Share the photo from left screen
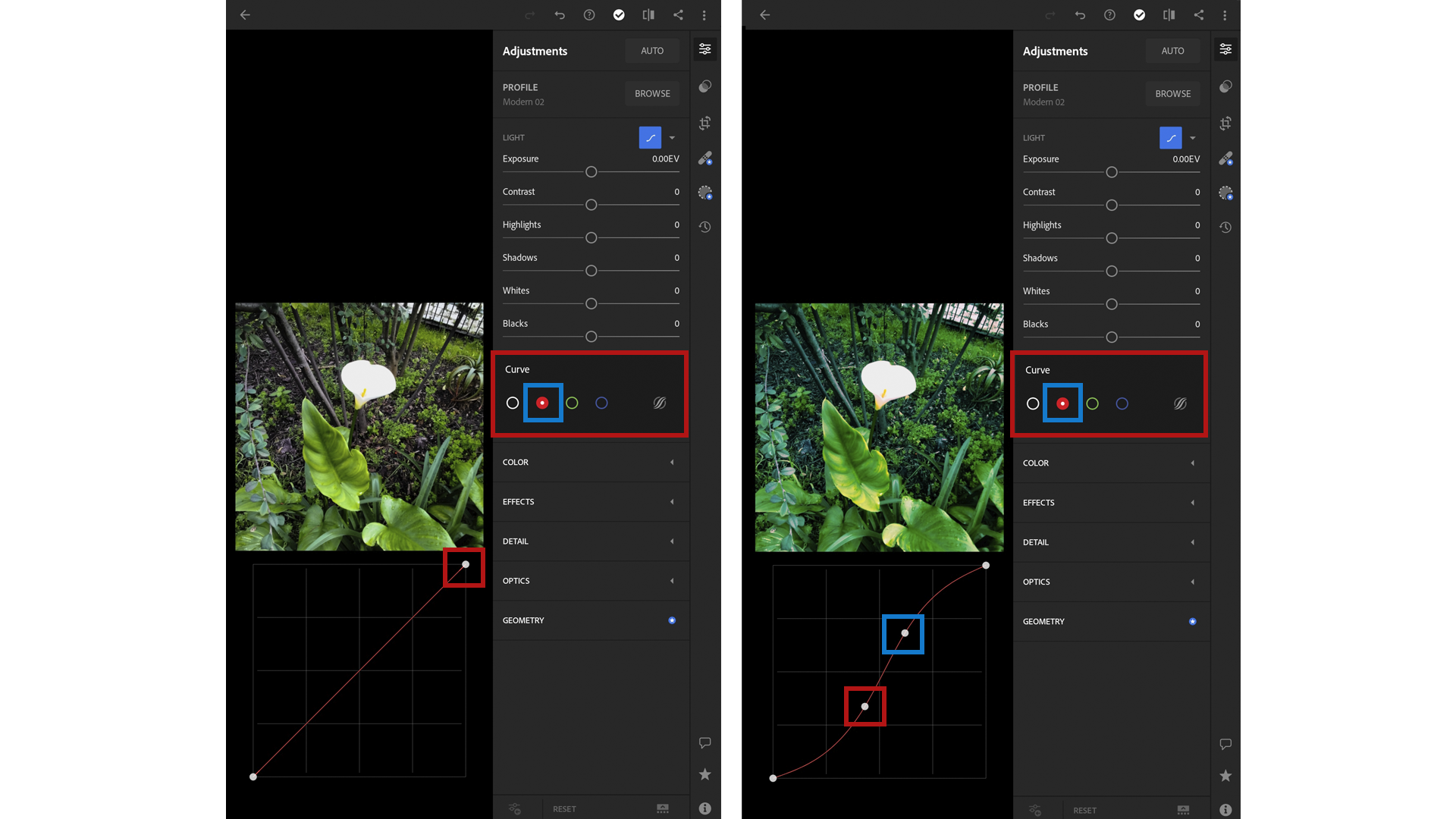This screenshot has height=819, width=1456. tap(678, 15)
